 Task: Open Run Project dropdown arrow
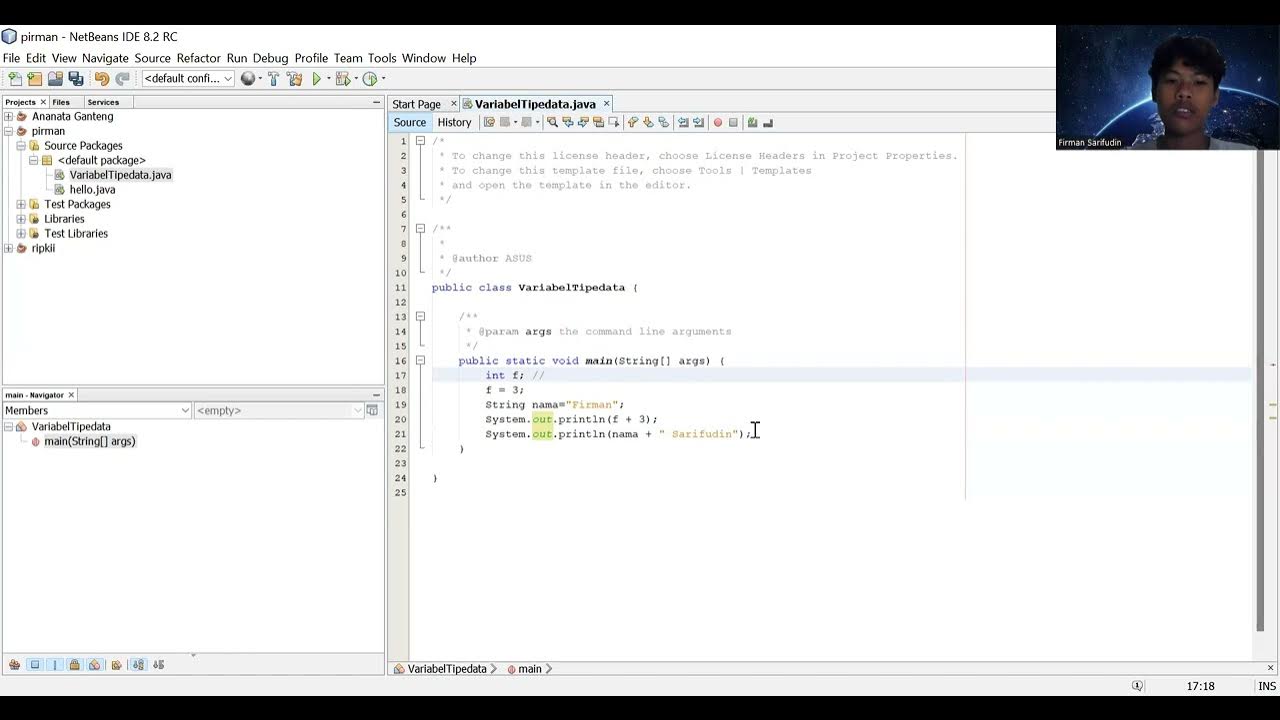pos(330,79)
